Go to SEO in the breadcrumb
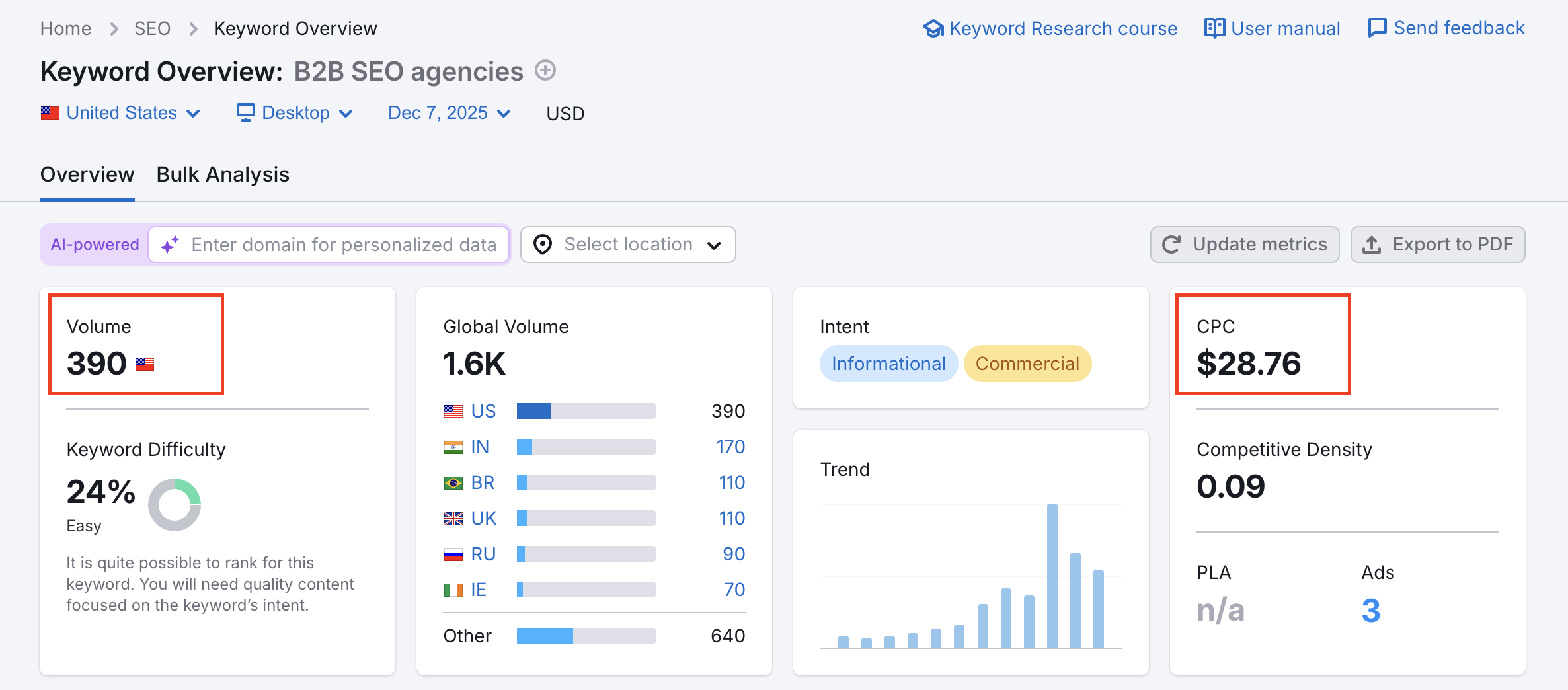Image resolution: width=1568 pixels, height=690 pixels. click(x=152, y=28)
